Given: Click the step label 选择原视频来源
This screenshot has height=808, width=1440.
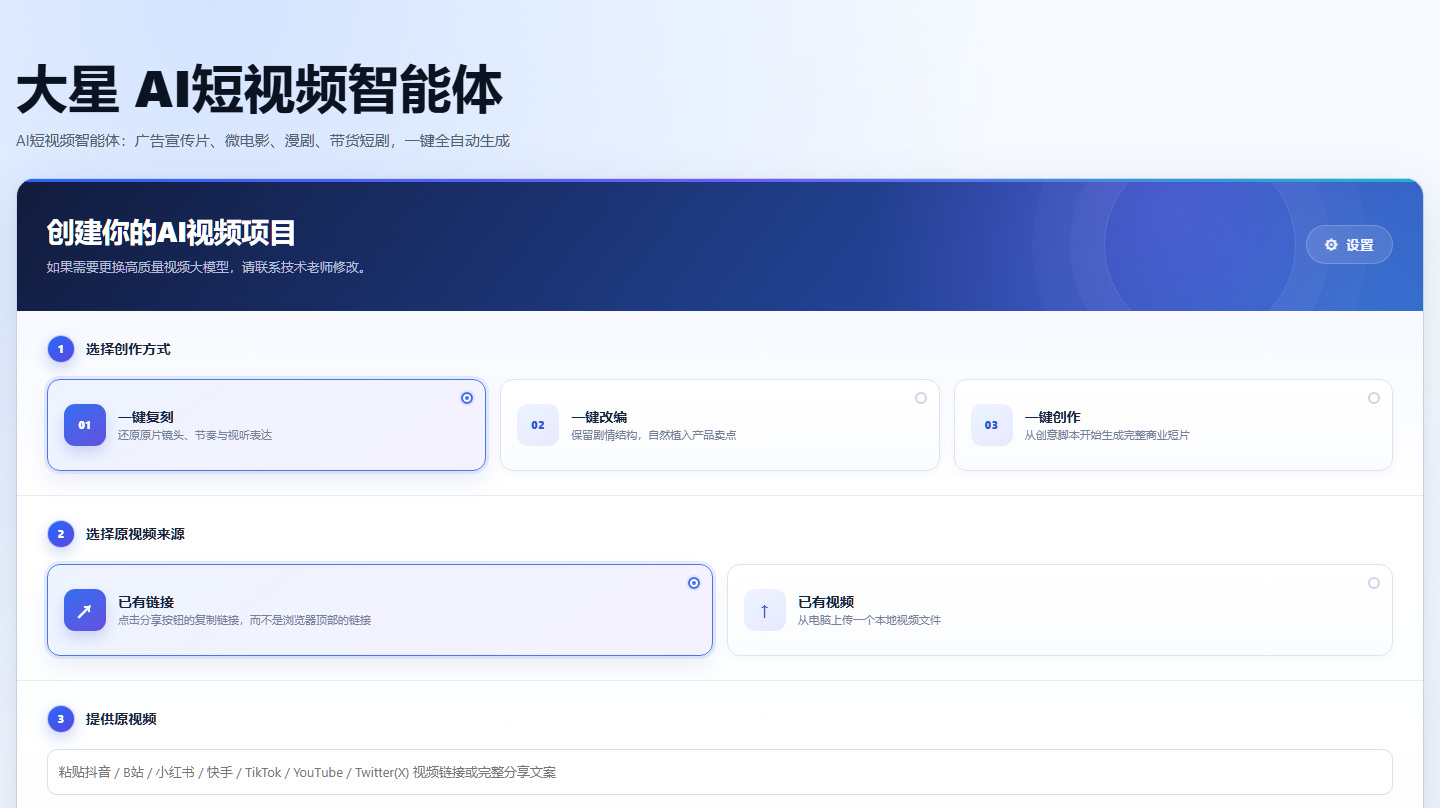Looking at the screenshot, I should (x=135, y=534).
